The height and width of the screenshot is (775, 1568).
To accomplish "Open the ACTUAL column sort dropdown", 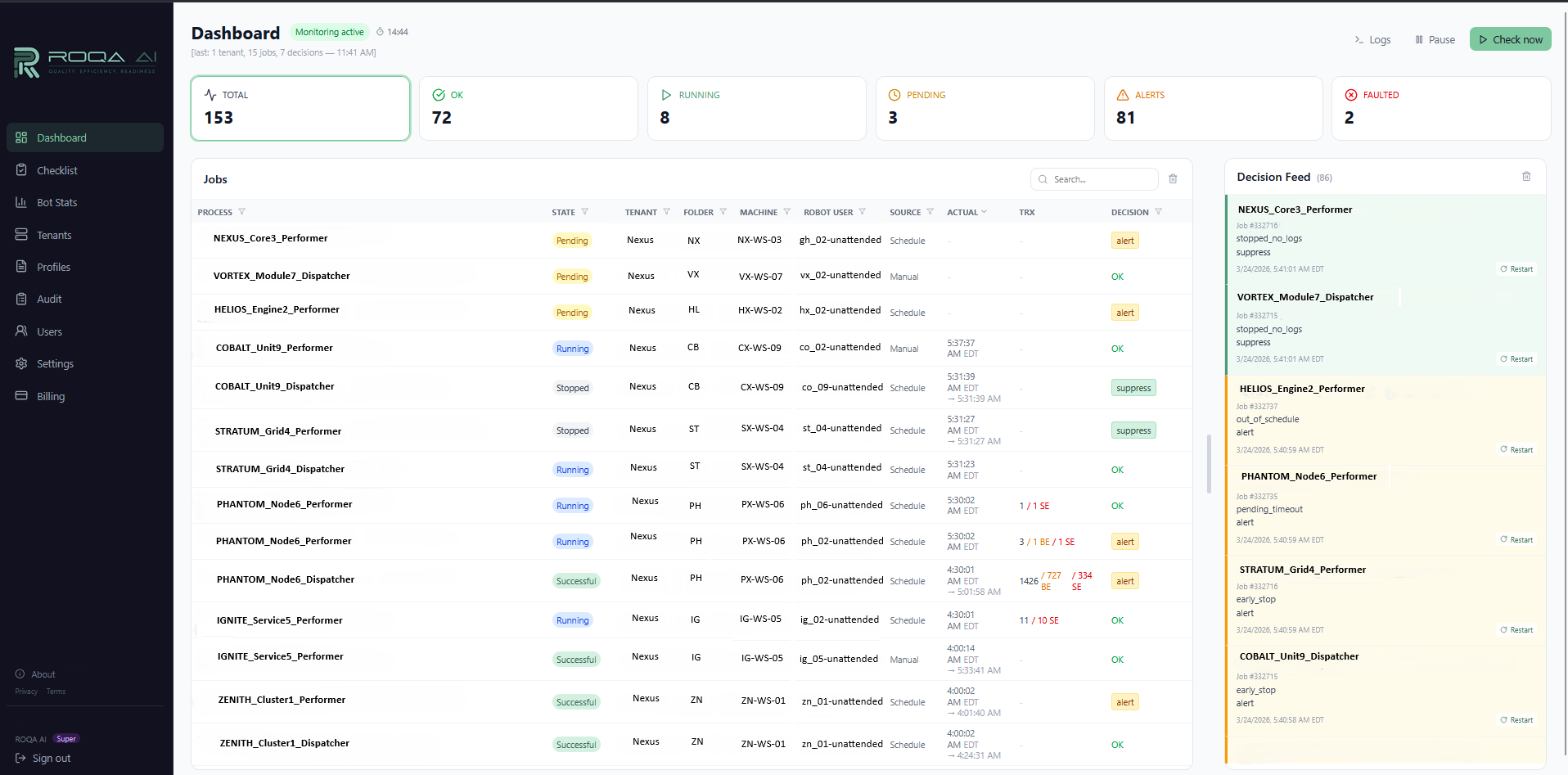I will click(985, 211).
